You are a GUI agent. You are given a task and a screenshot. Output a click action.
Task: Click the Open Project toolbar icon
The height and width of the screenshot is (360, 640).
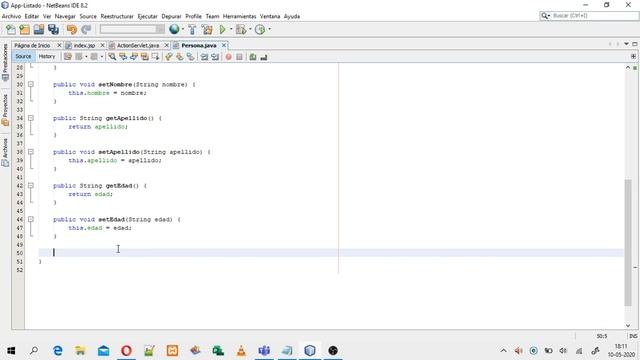tap(39, 29)
